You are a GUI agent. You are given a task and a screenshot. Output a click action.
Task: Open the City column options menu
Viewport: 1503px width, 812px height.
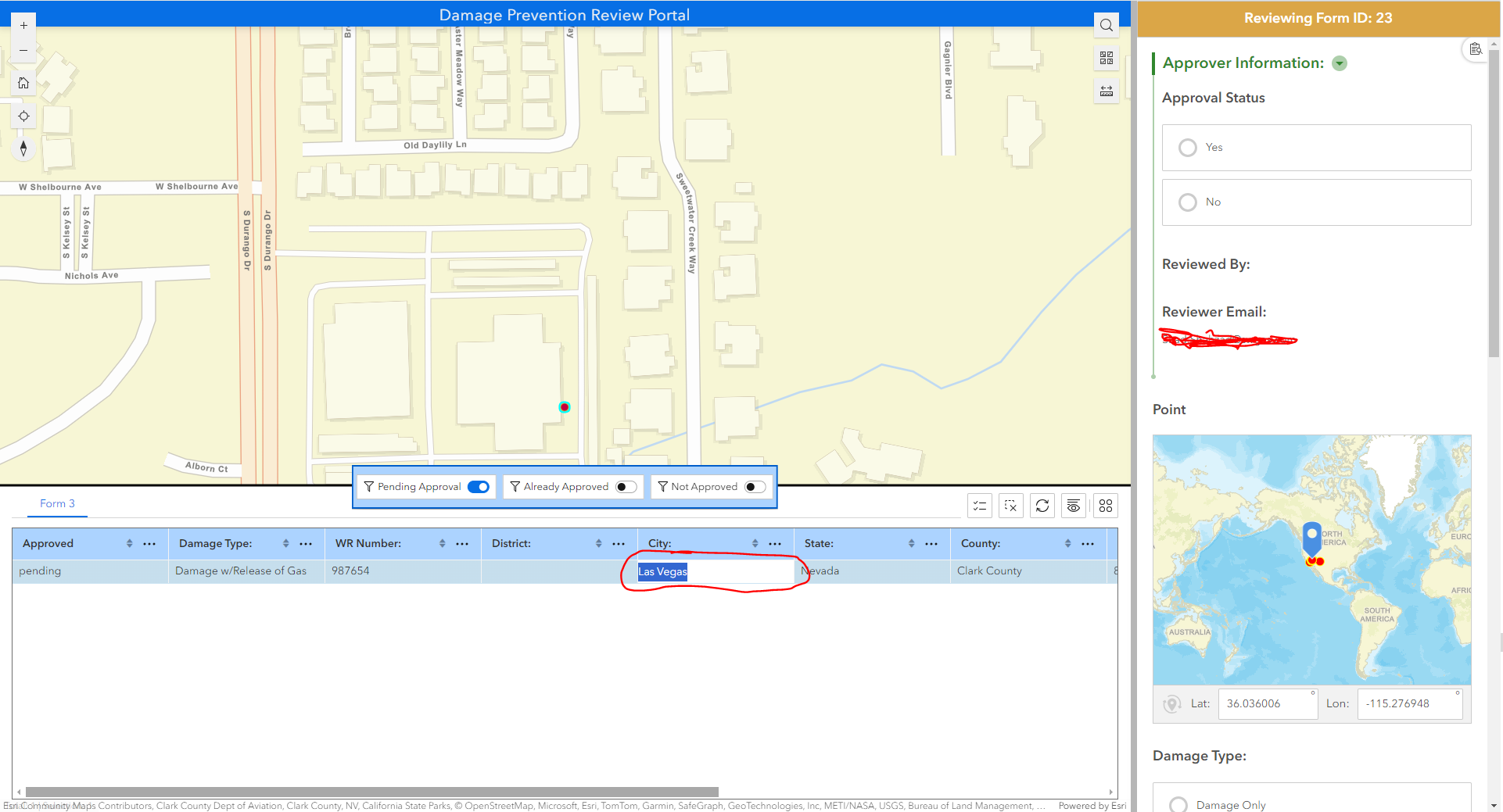coord(775,543)
